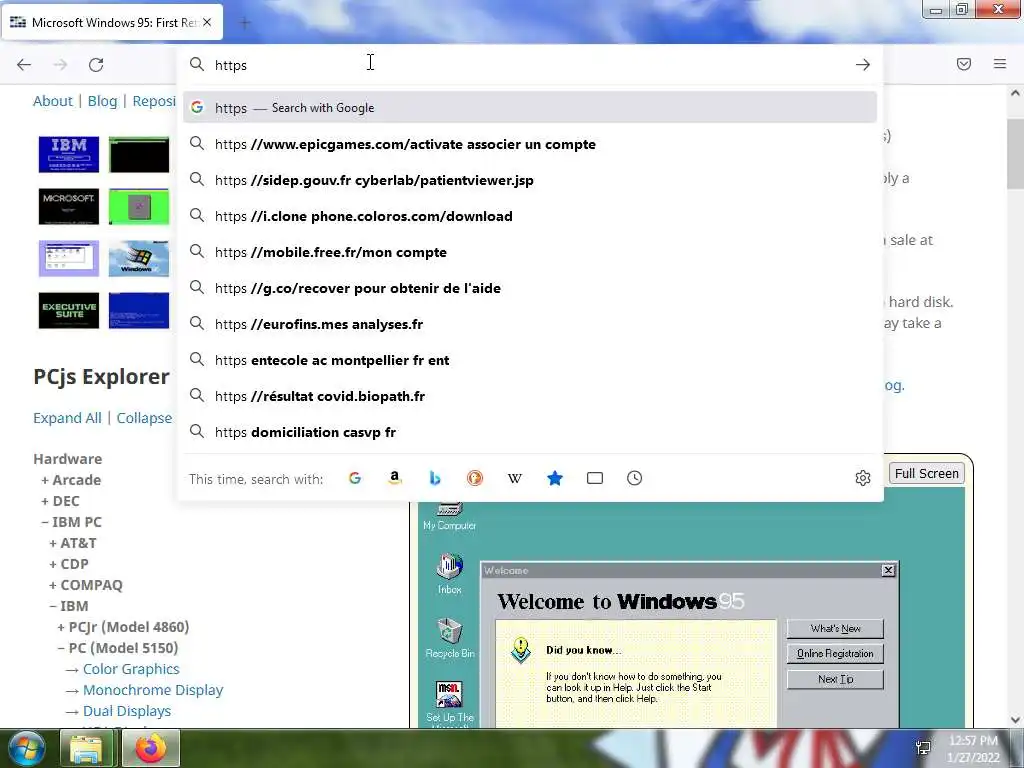Close the Microsoft Windows 95 tab
The image size is (1024, 768).
coord(207,22)
